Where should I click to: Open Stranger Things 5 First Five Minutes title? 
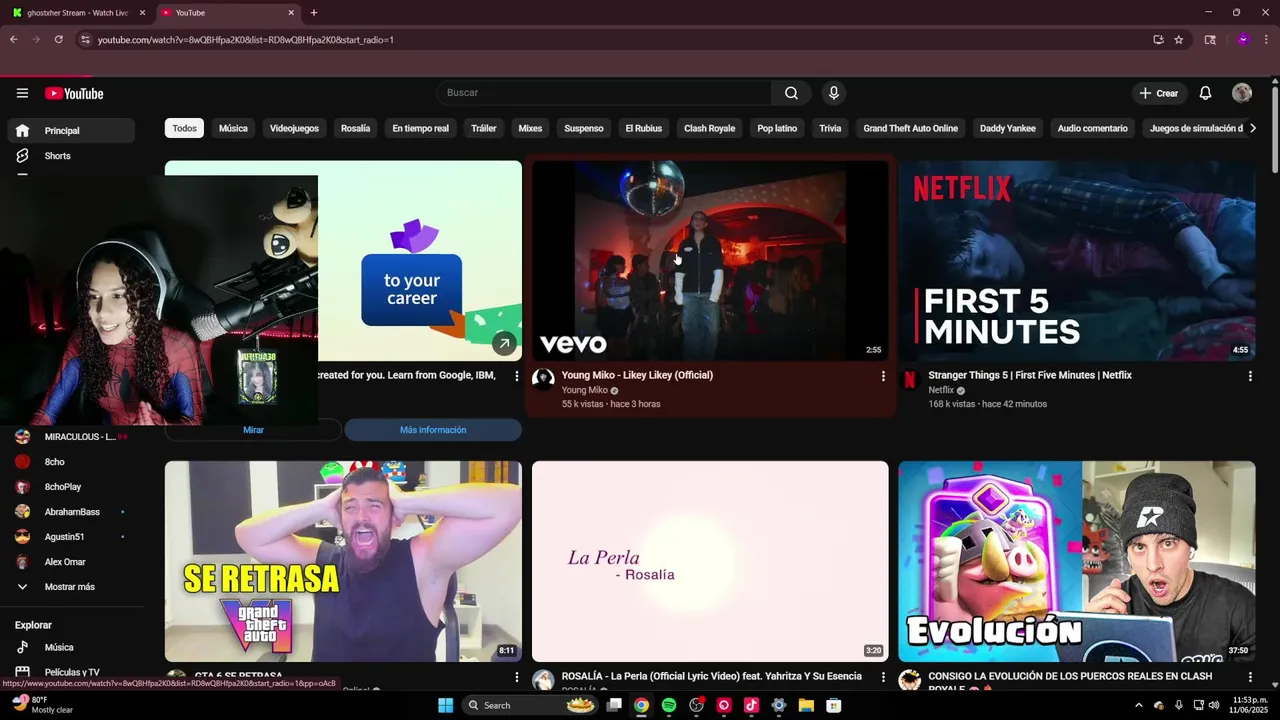(x=1030, y=375)
